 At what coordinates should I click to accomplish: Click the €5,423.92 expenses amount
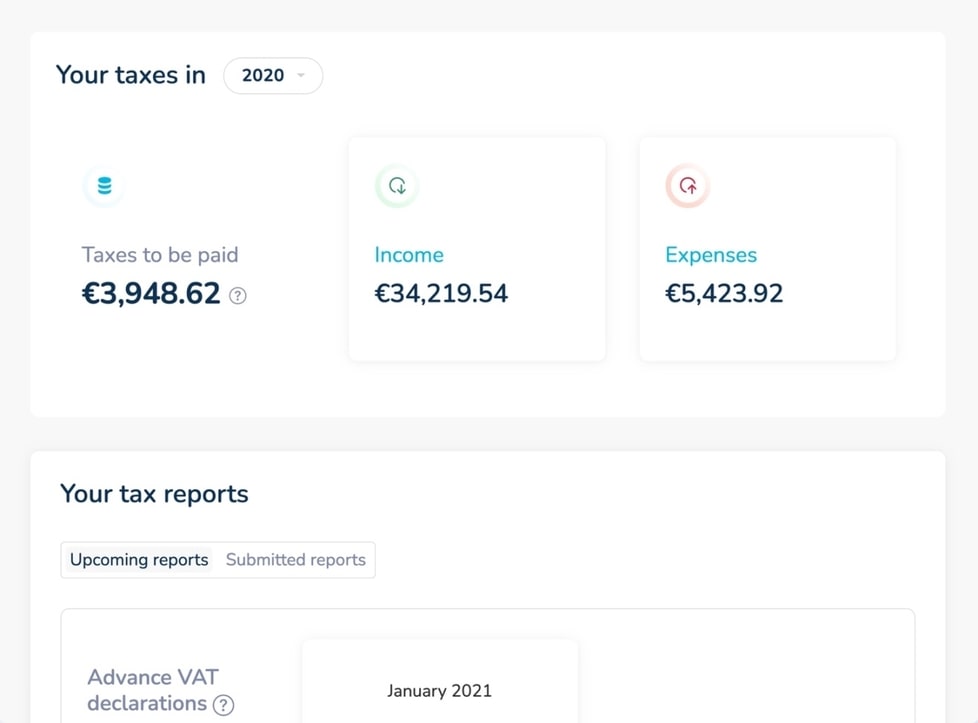pos(724,294)
